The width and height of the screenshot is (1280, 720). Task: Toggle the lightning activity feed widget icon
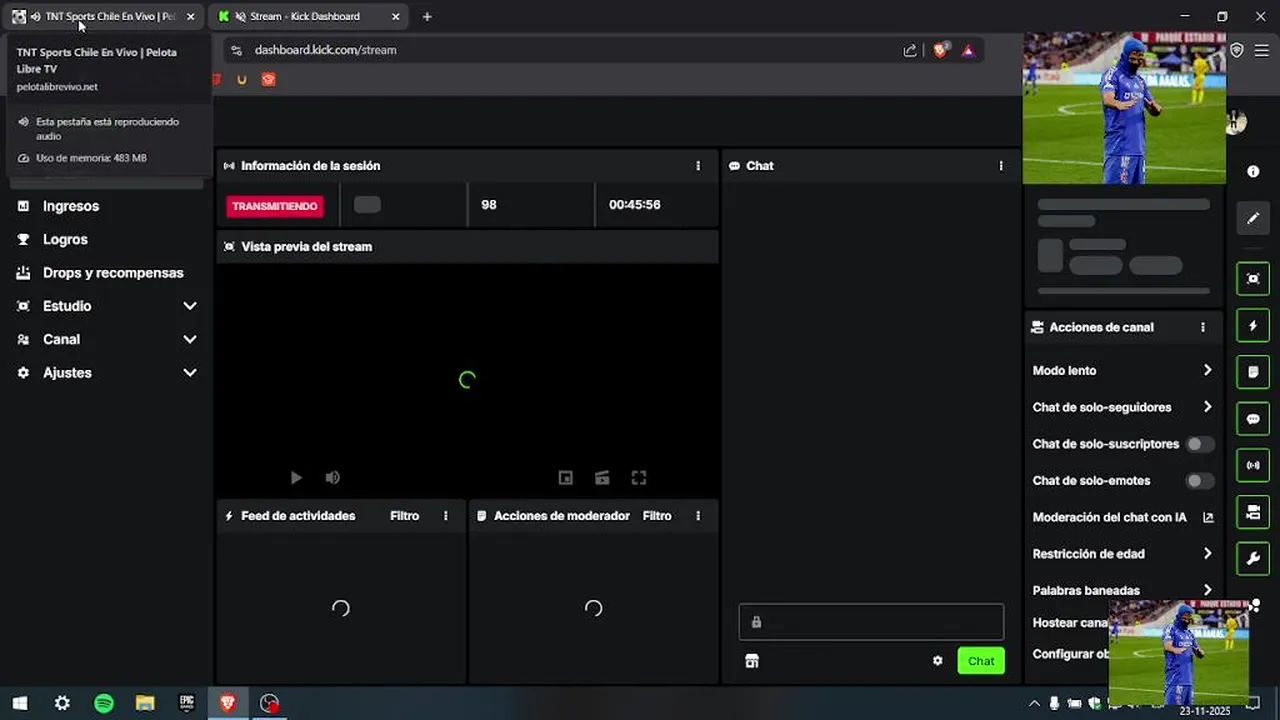pyautogui.click(x=1253, y=326)
